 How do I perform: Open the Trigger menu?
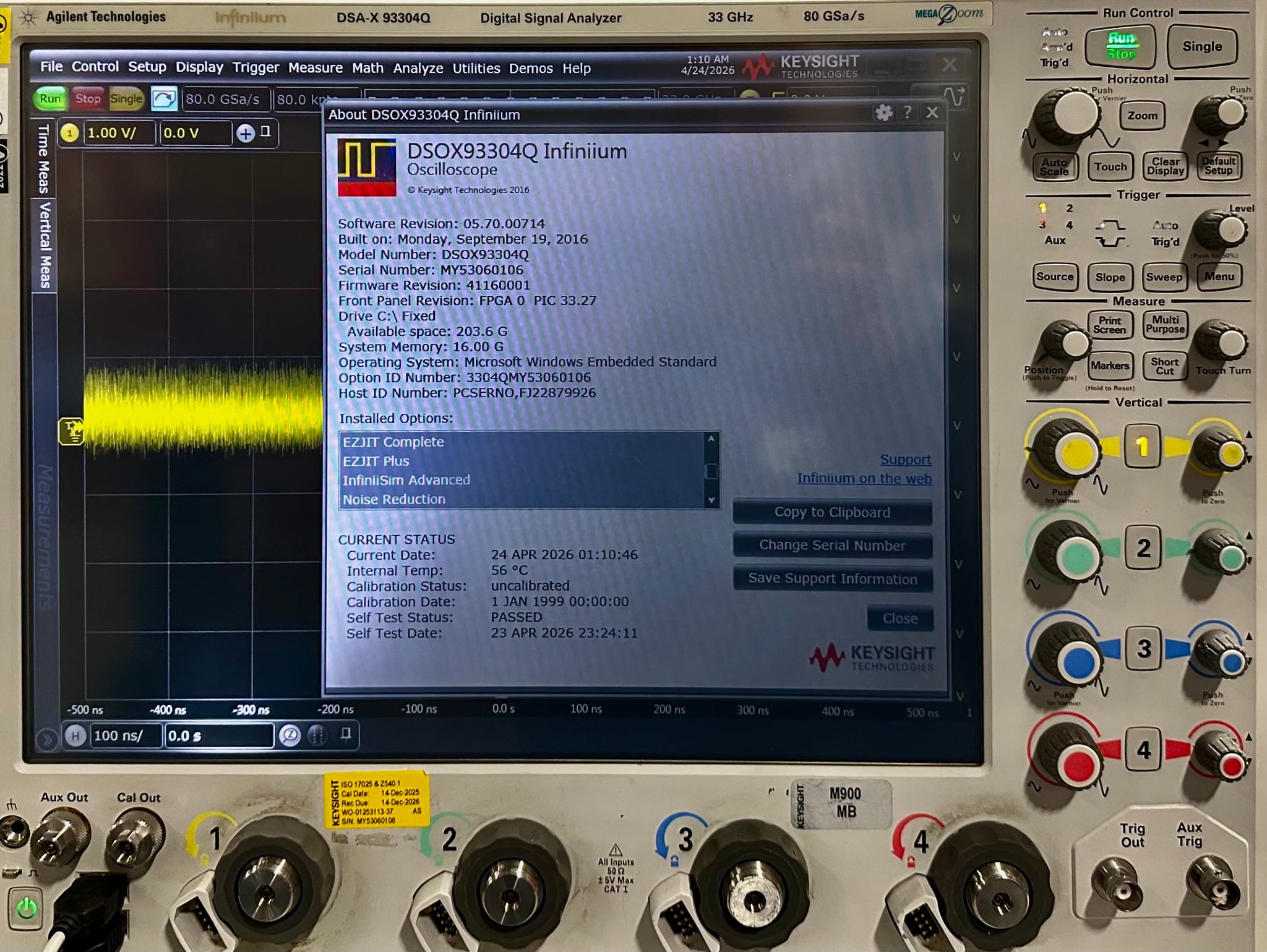[256, 67]
